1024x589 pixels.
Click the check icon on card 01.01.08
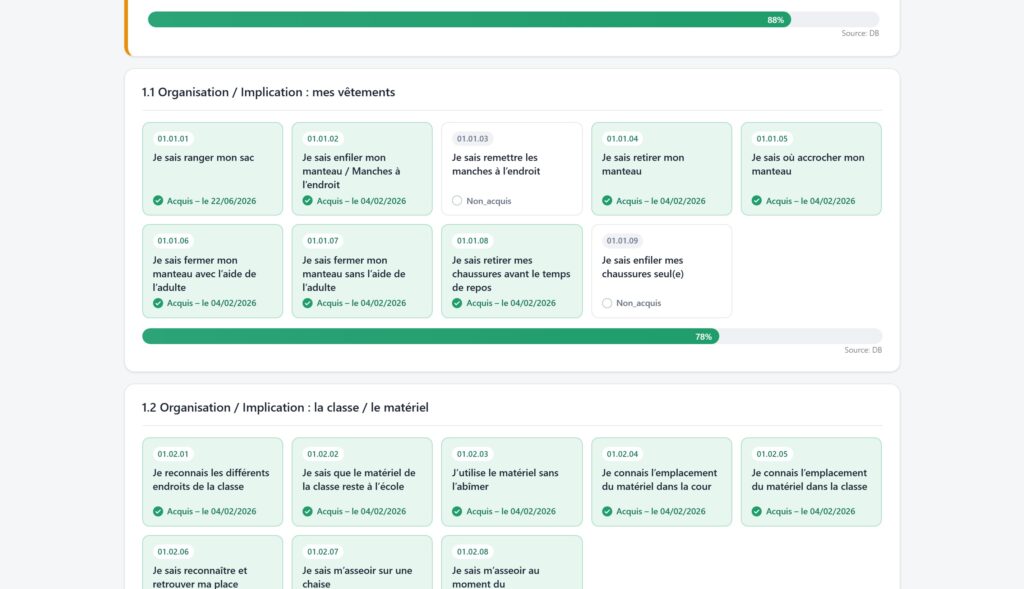point(457,303)
